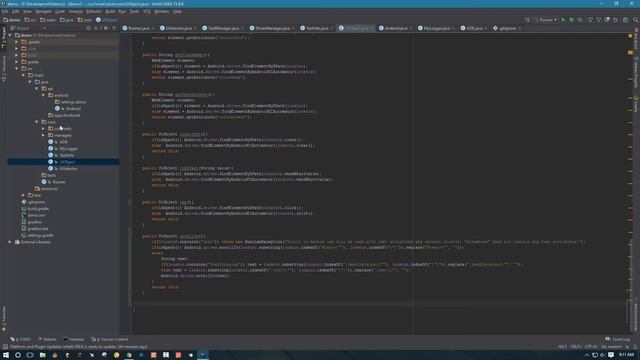Screen dimensions: 640x360
Task: Open the View menu
Action: click(27, 11)
